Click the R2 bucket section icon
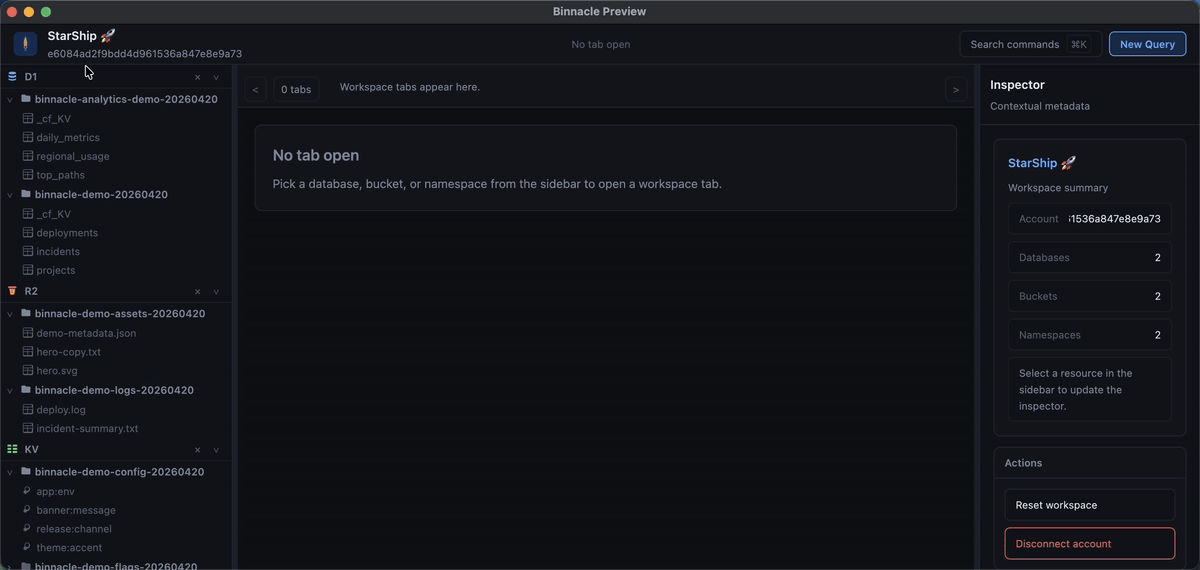 pos(12,291)
